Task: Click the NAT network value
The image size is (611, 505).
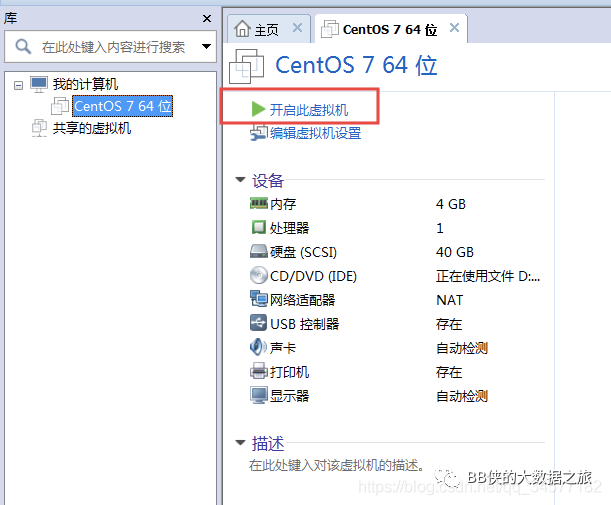Action: [450, 300]
